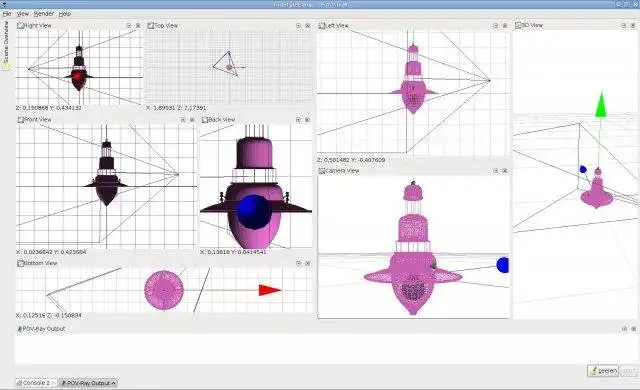Viewport: 640px width, 390px height.
Task: Click the pink lamp model in Left View
Action: [x=413, y=80]
